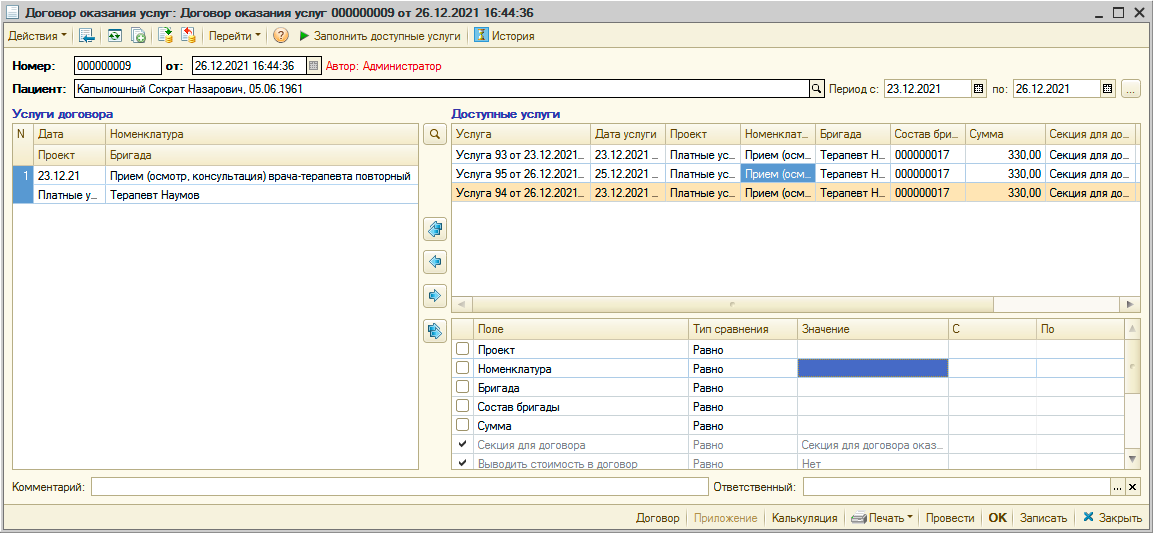The height and width of the screenshot is (533, 1153).
Task: Click the move all left double-arrow button
Action: tap(435, 230)
